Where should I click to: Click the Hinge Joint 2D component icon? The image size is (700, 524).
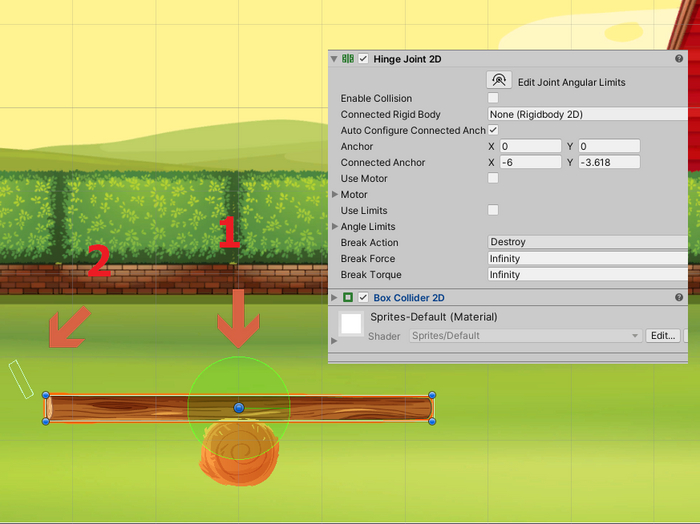click(x=348, y=59)
